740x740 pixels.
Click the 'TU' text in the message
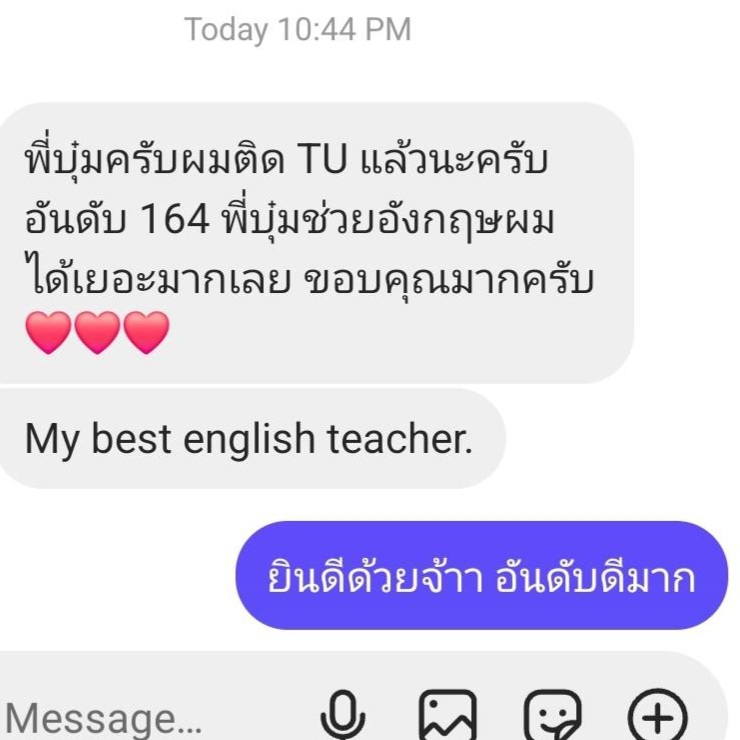[x=322, y=159]
